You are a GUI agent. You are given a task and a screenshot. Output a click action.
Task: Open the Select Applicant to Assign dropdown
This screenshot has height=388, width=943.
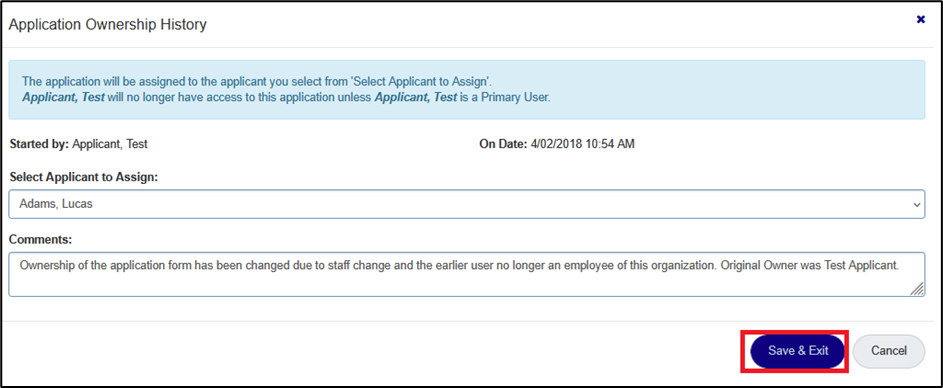tap(467, 204)
